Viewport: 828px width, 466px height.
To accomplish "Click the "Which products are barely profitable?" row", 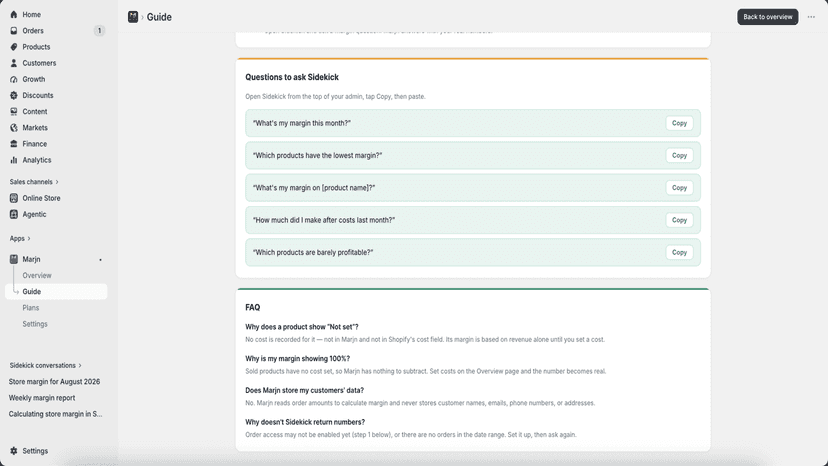I will coord(473,252).
